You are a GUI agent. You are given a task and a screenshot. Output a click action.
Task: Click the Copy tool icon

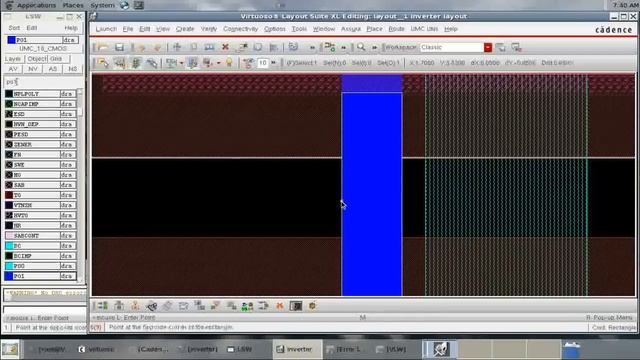point(193,47)
